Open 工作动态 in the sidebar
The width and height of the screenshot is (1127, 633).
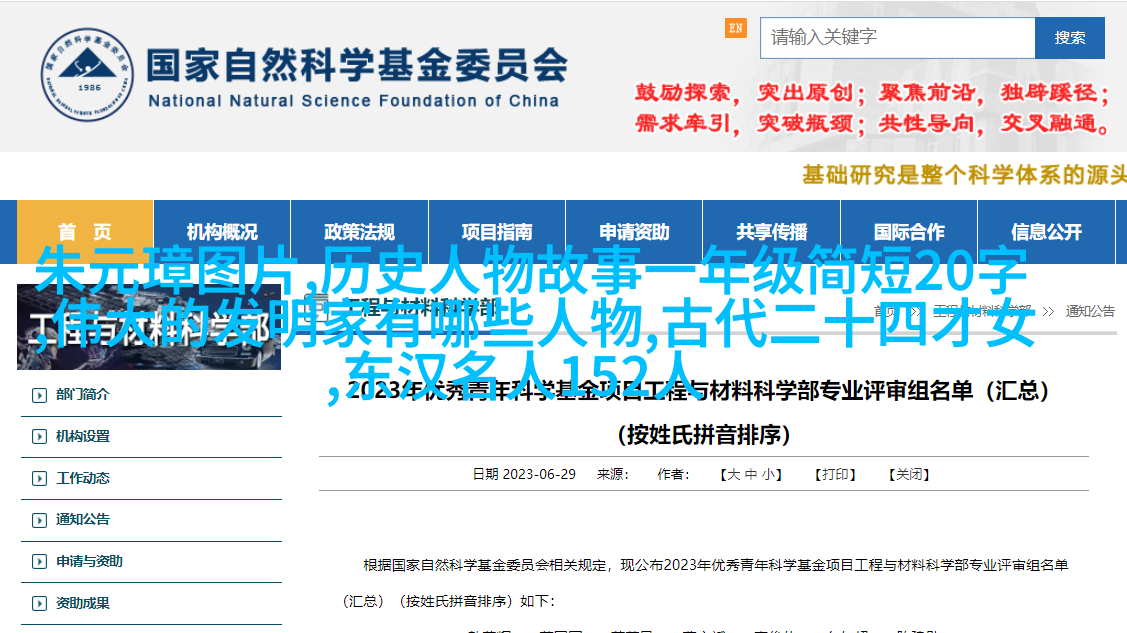point(83,478)
